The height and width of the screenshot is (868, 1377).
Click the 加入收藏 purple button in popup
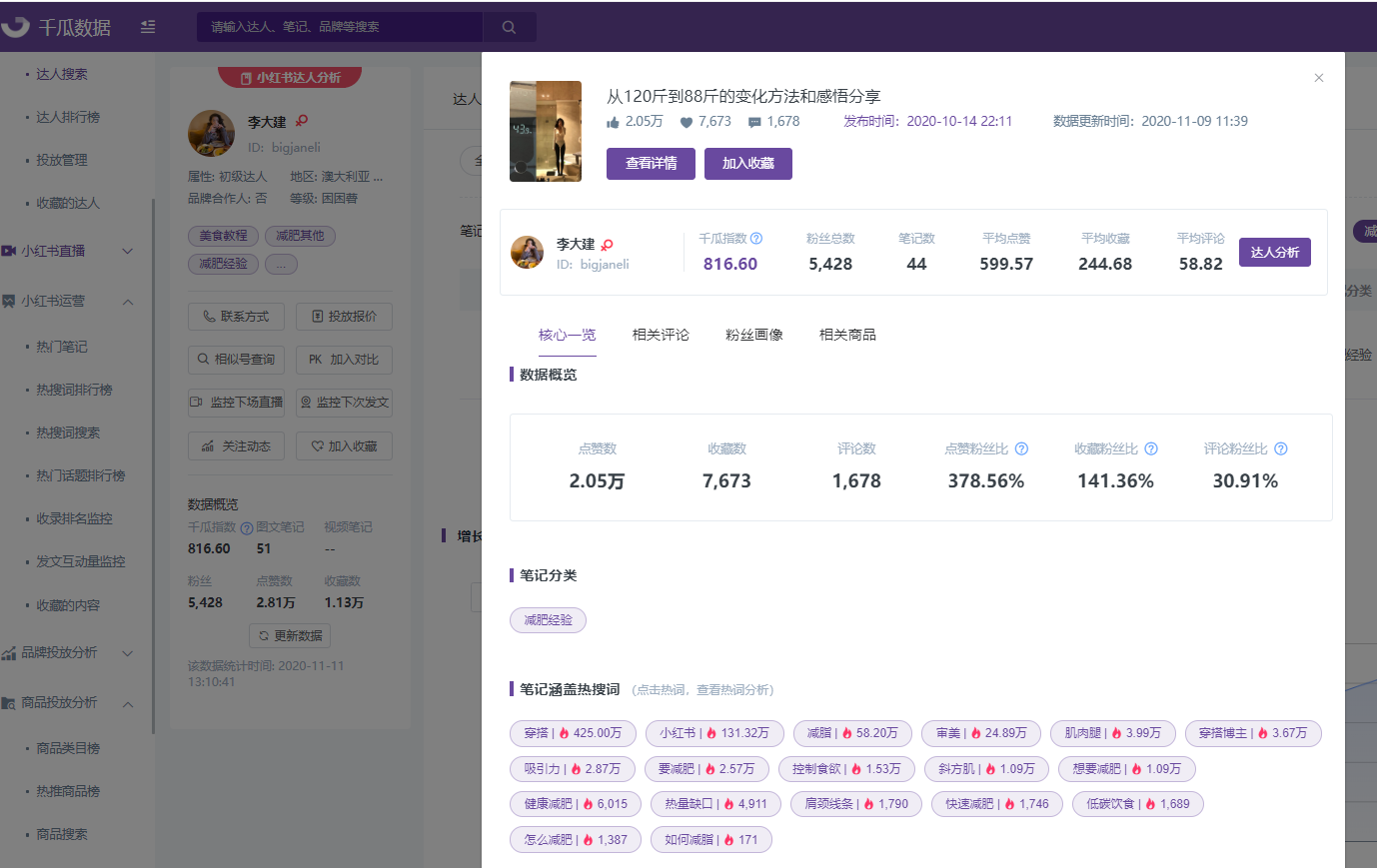click(748, 164)
